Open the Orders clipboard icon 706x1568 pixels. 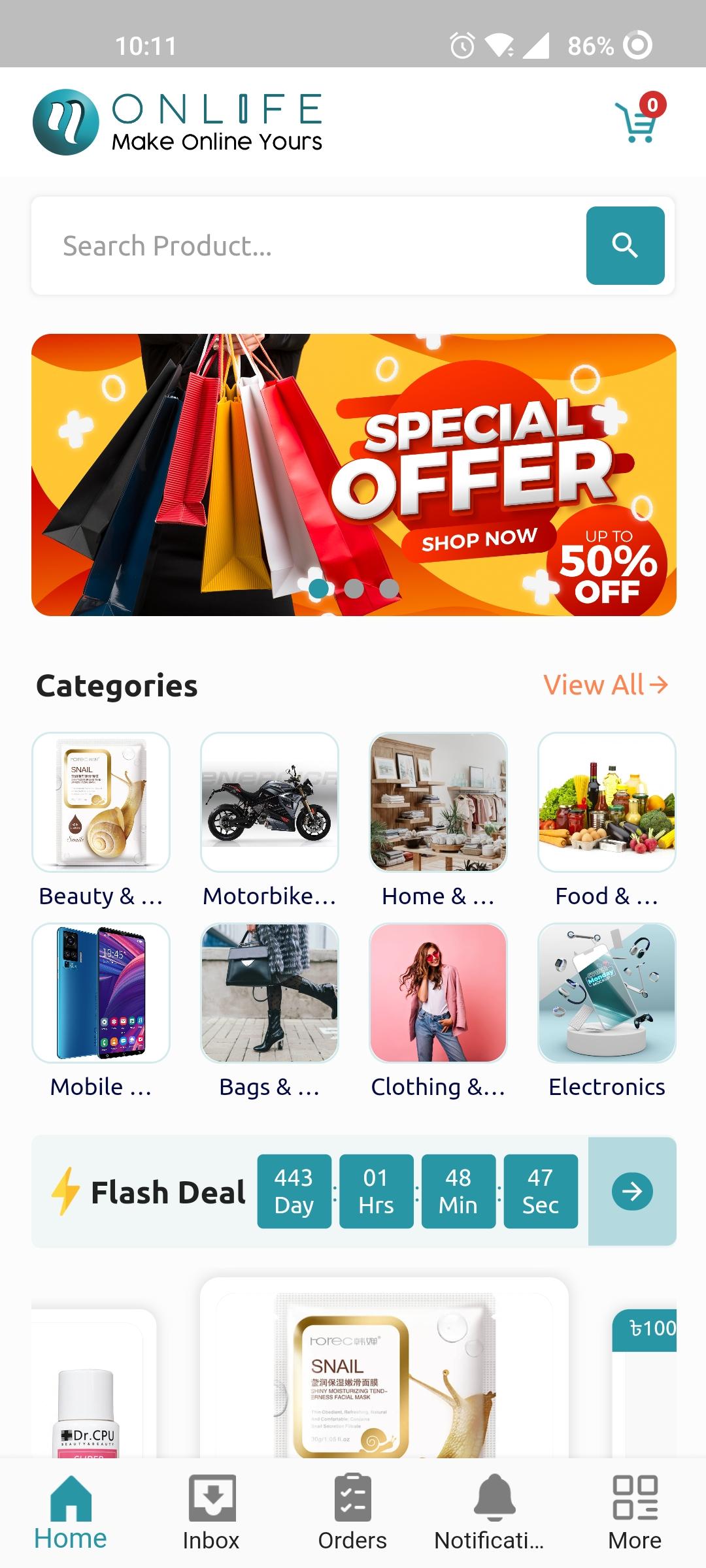352,1497
